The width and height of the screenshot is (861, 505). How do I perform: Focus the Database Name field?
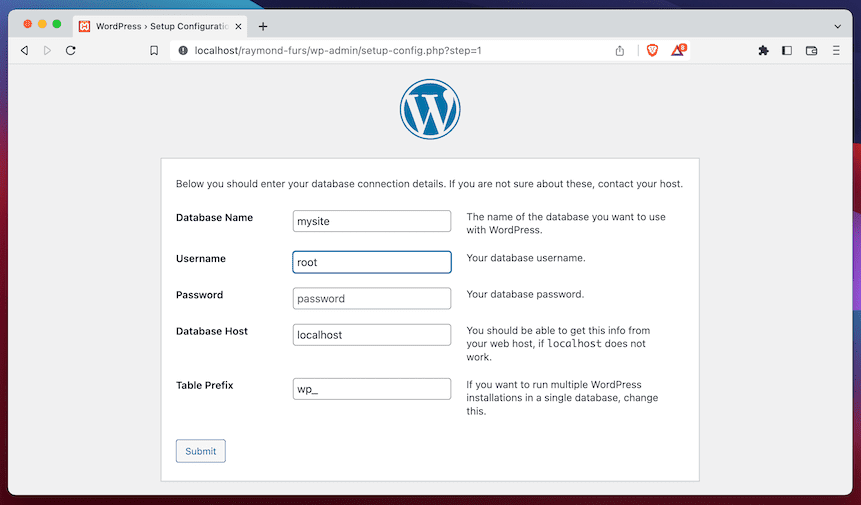click(372, 221)
